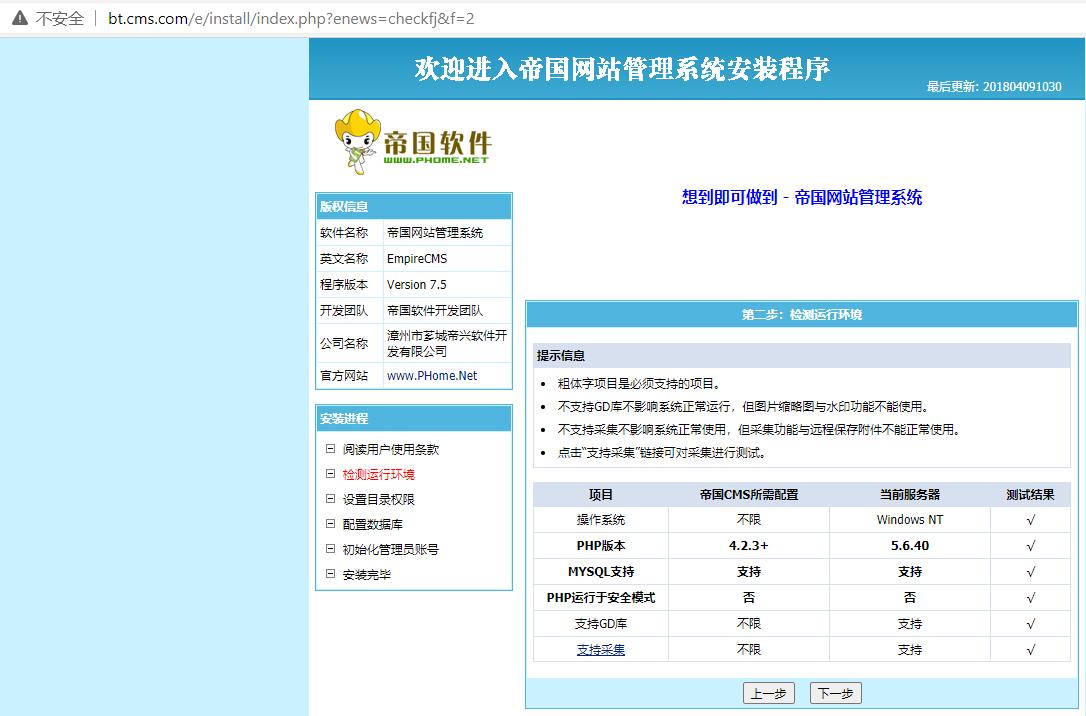Click the Version 7.5 value
Image resolution: width=1086 pixels, height=716 pixels.
[x=416, y=285]
